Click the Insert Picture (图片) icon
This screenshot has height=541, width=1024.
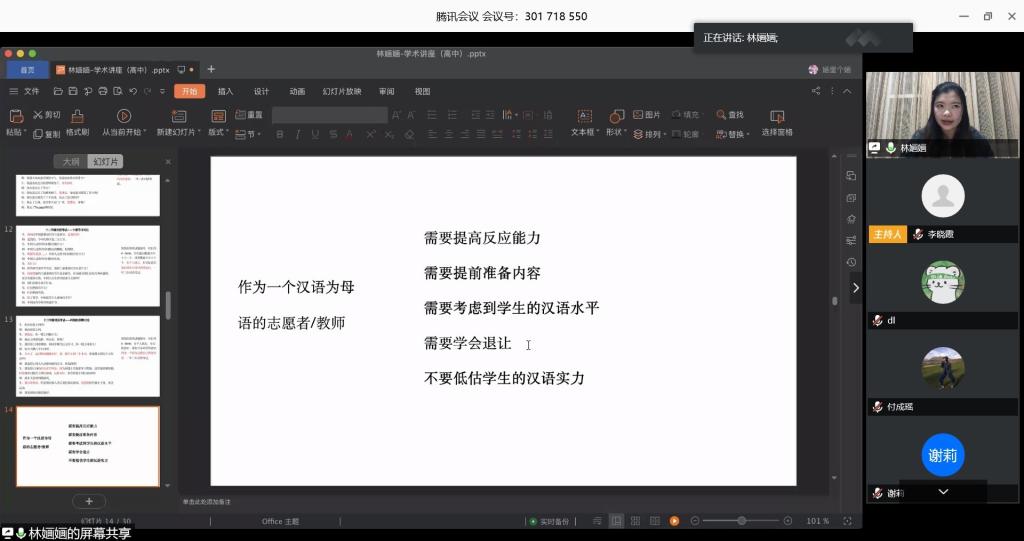(x=648, y=115)
